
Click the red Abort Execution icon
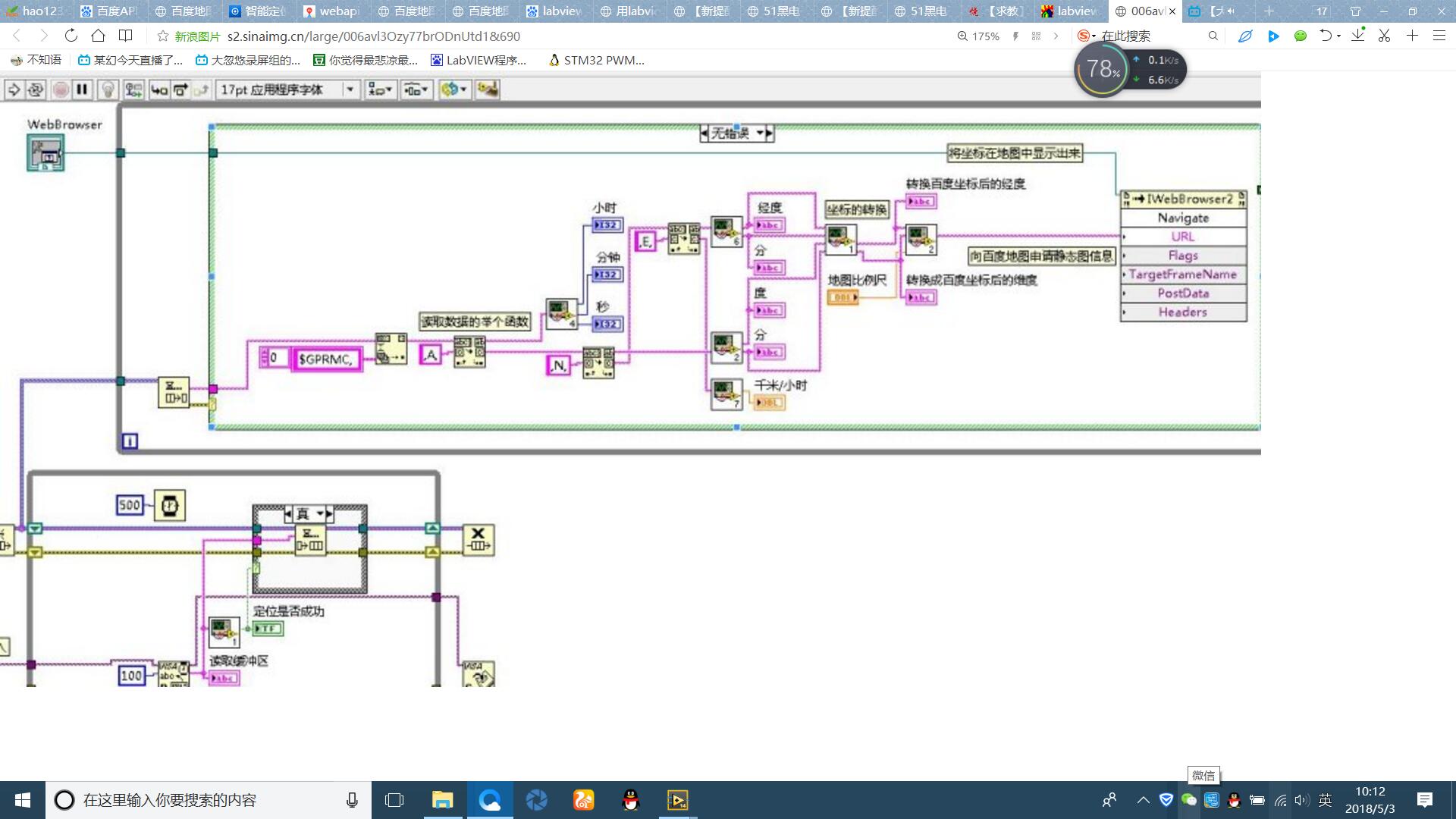point(60,89)
